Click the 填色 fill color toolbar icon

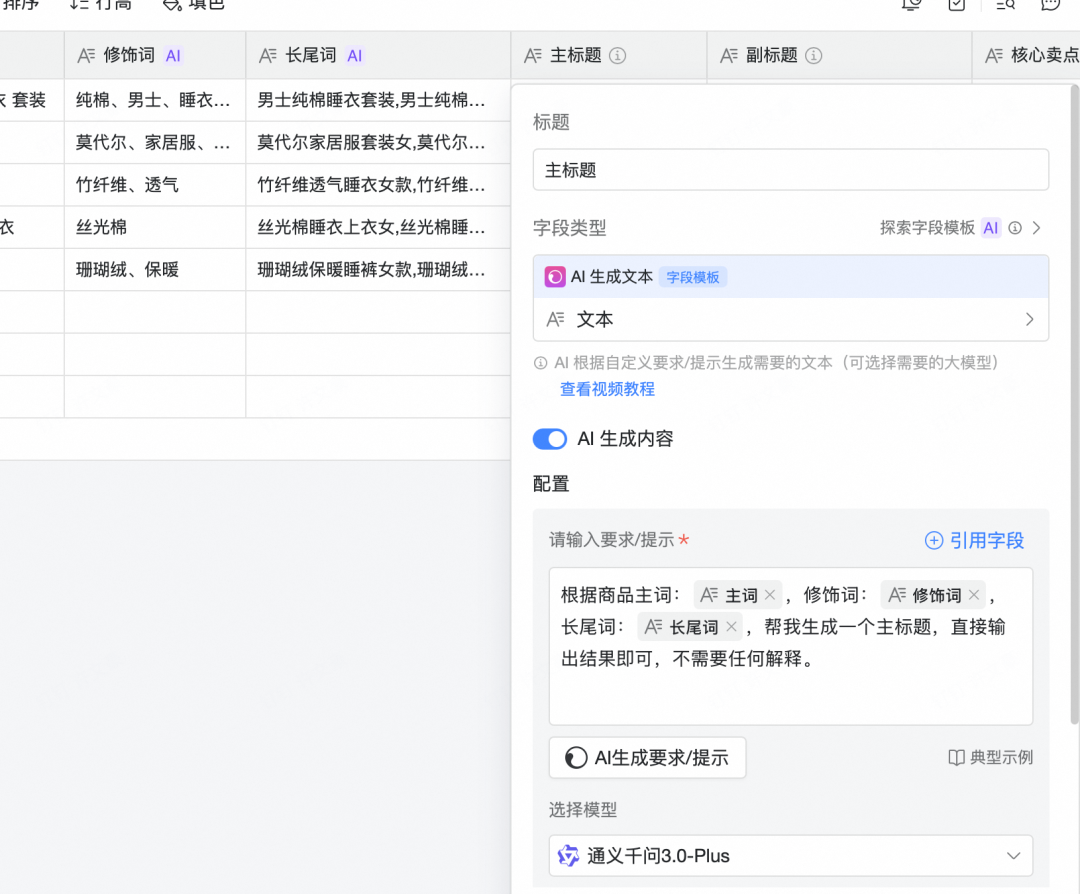tap(172, 6)
